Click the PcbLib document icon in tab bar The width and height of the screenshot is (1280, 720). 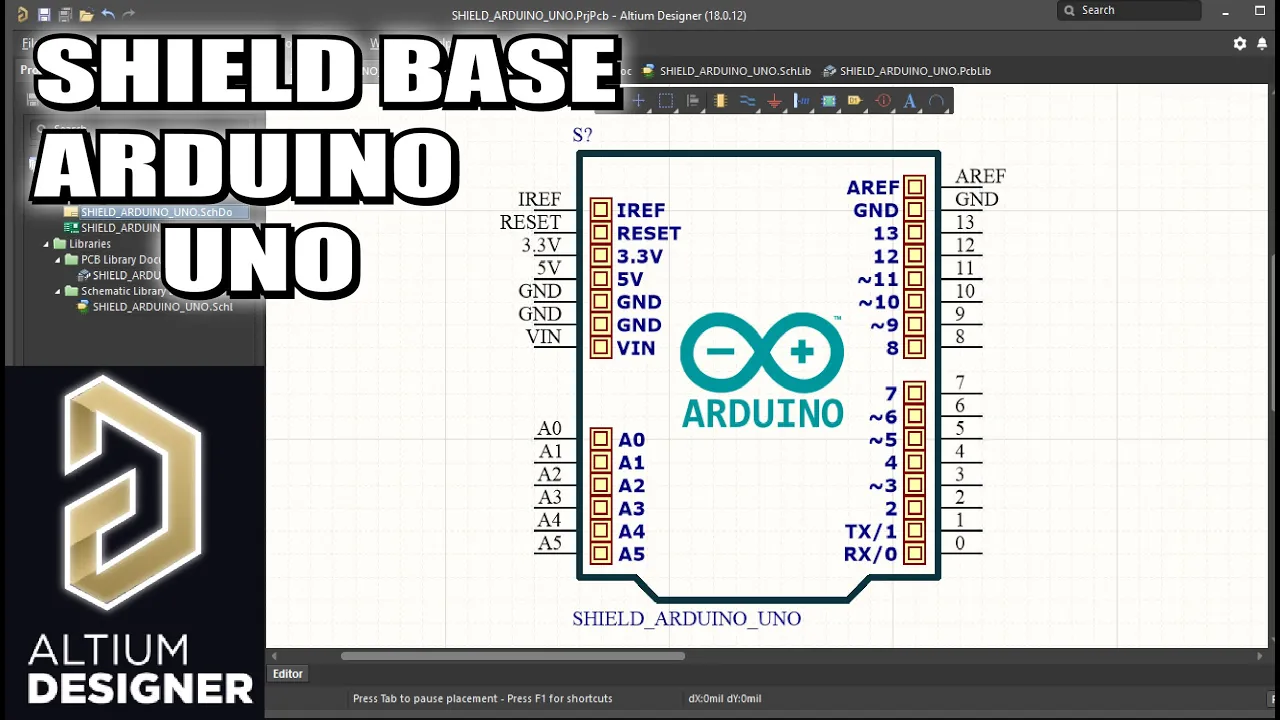click(829, 71)
